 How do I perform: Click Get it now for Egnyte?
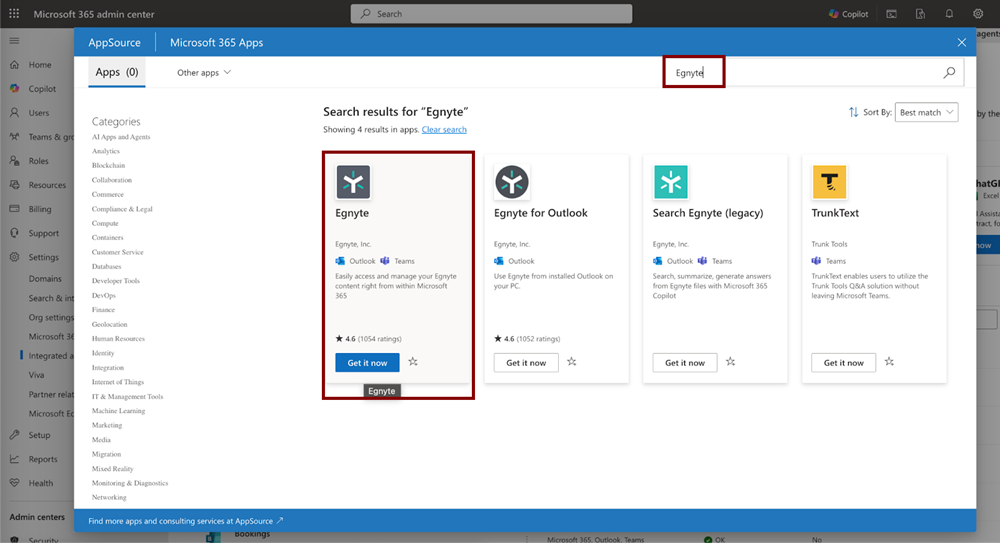click(x=367, y=363)
